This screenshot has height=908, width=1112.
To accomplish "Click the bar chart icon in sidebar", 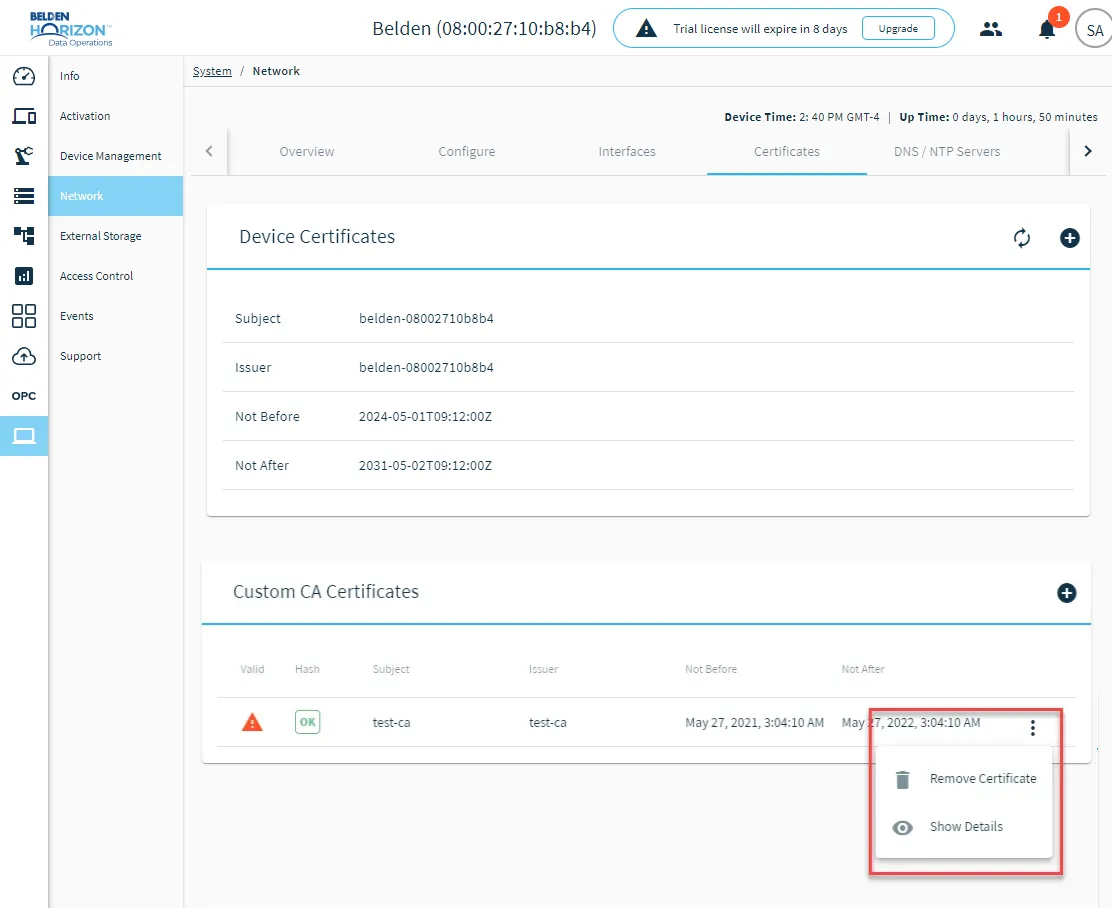I will point(24,276).
